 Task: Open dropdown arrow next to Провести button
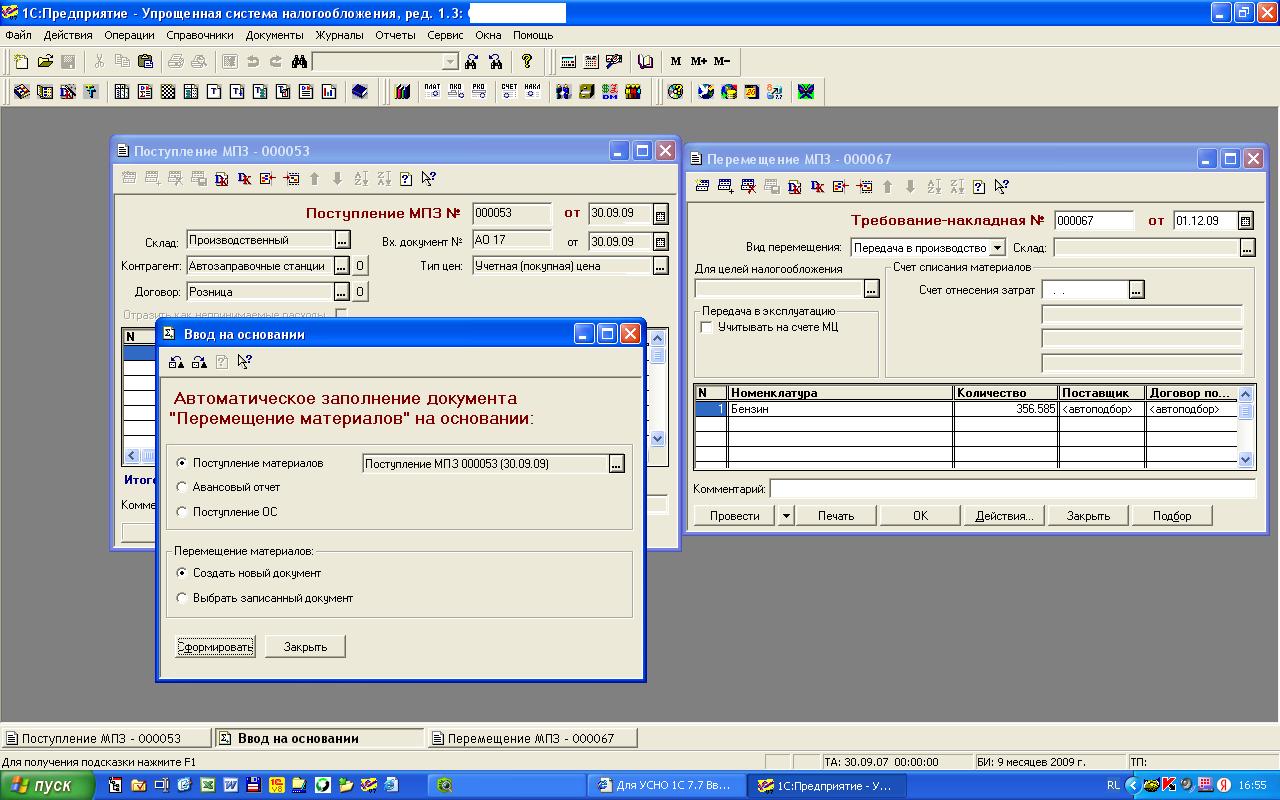coord(786,516)
